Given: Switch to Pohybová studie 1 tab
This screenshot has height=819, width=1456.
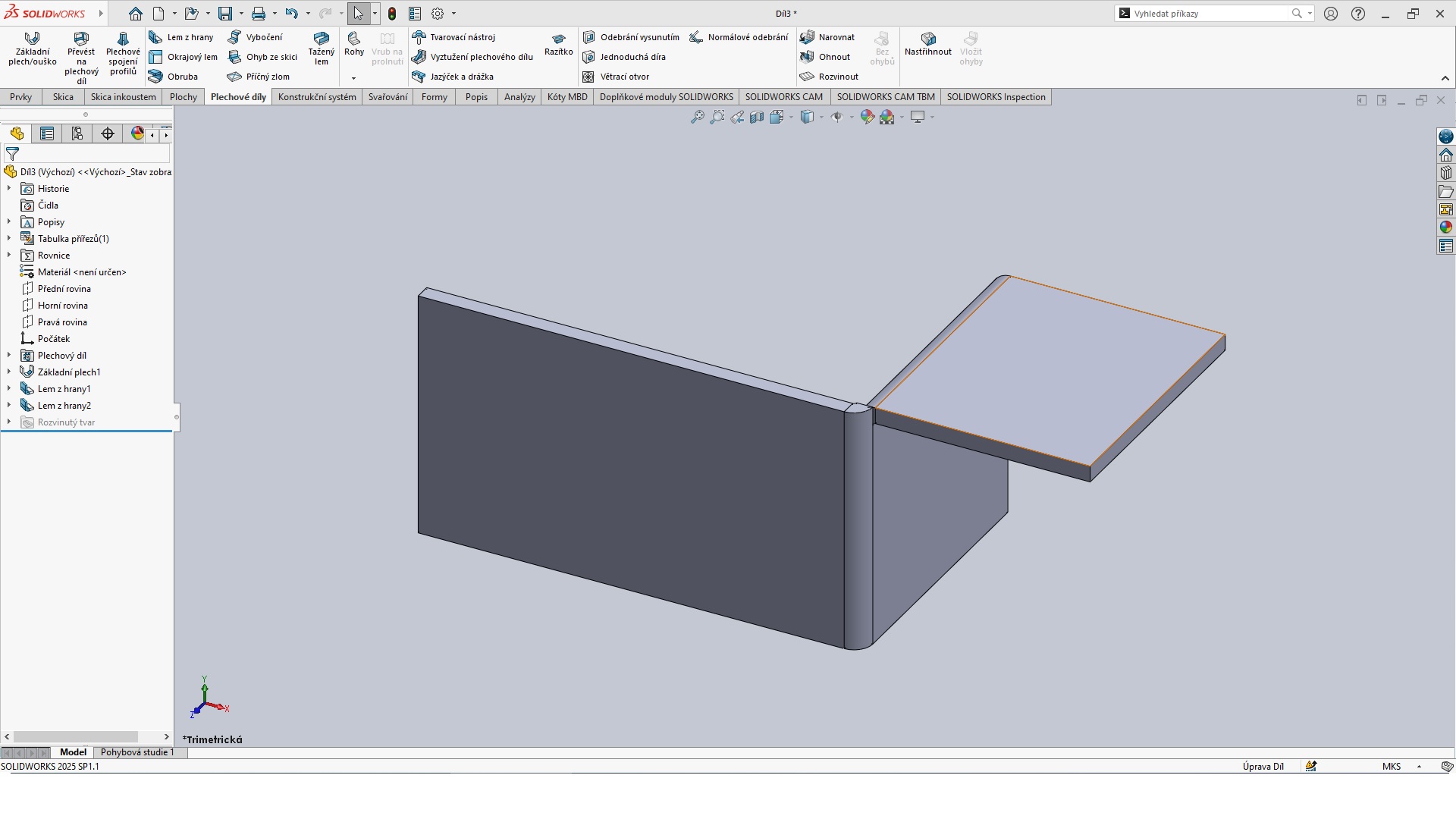Looking at the screenshot, I should (x=137, y=752).
